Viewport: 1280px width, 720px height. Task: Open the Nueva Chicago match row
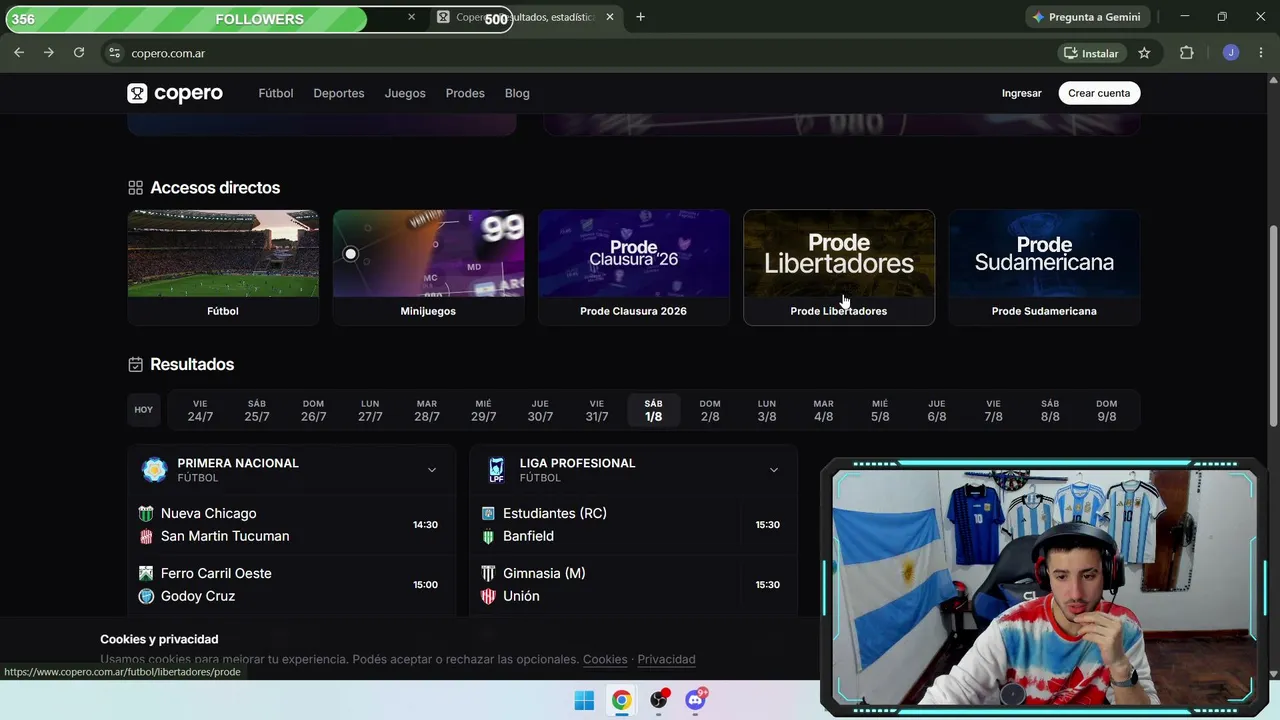pos(291,525)
